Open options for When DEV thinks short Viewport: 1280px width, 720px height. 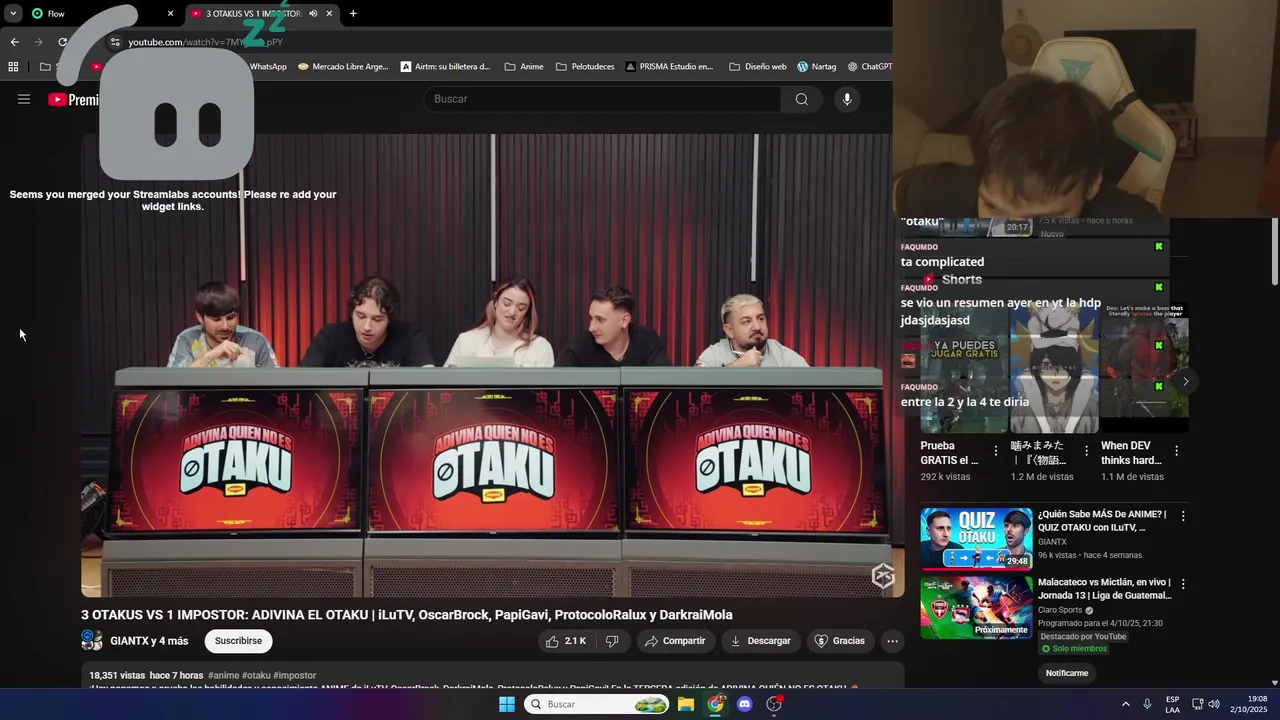1176,452
